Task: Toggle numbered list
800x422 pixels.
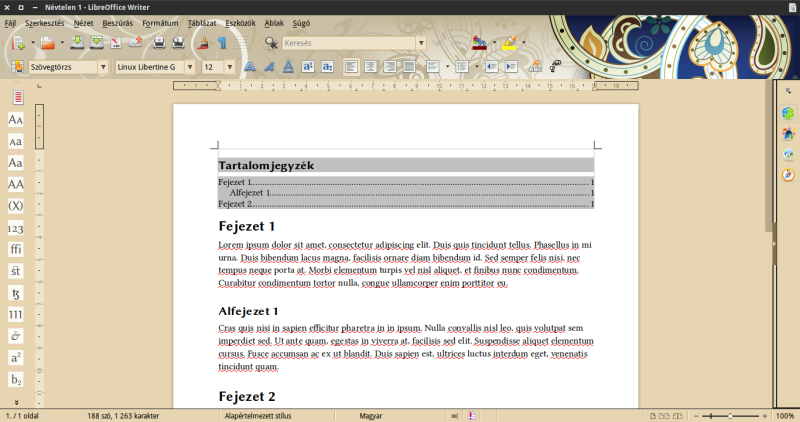Action: pyautogui.click(x=433, y=67)
